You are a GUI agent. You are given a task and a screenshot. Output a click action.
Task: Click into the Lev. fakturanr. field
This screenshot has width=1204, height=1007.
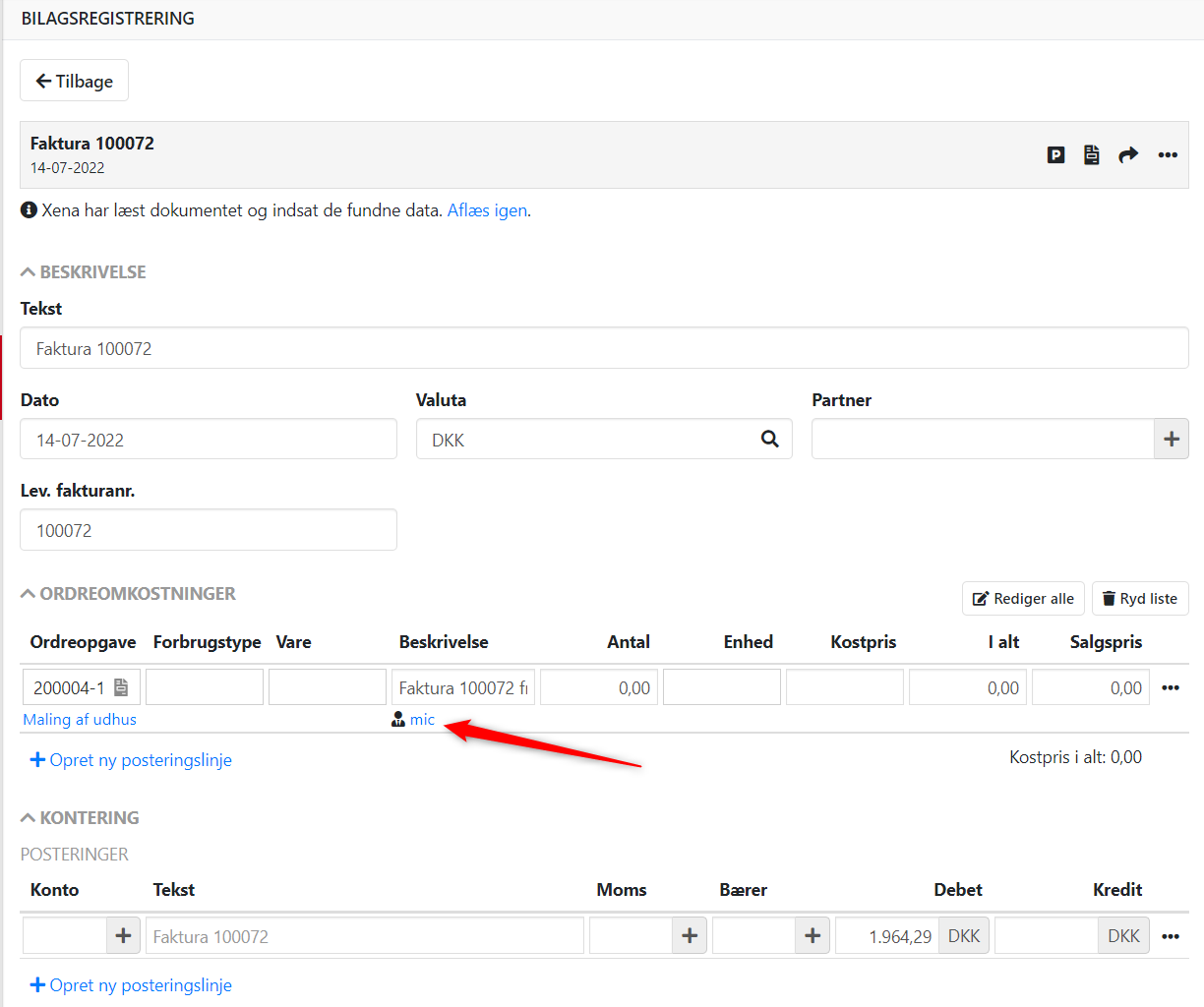tap(209, 530)
